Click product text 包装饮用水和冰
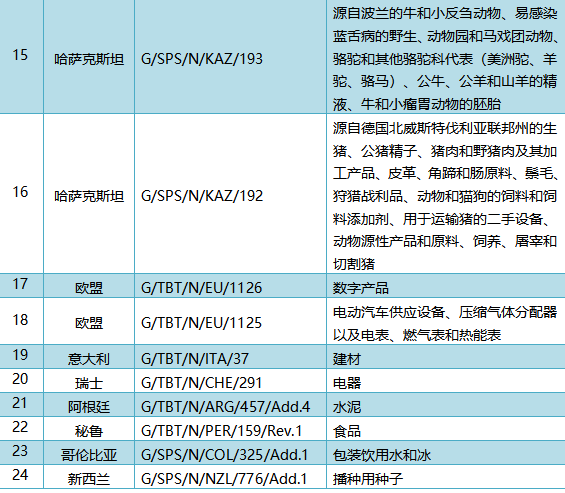565x493 pixels. tap(382, 456)
